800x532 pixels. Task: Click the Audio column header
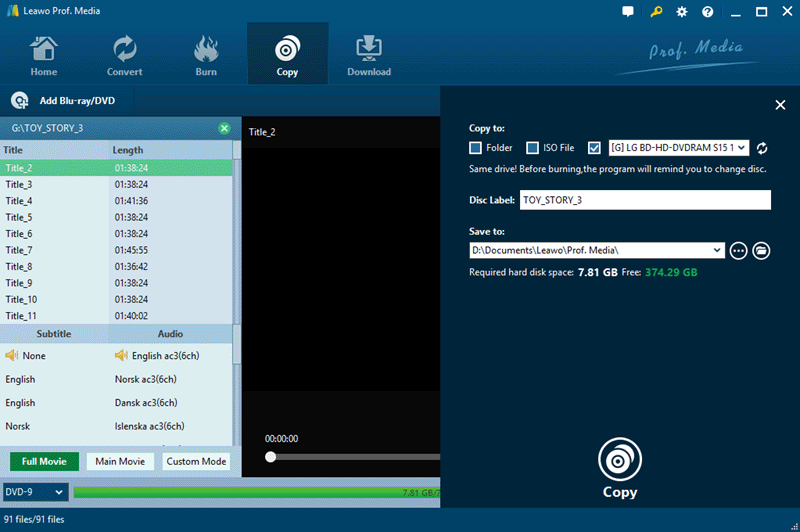(170, 334)
